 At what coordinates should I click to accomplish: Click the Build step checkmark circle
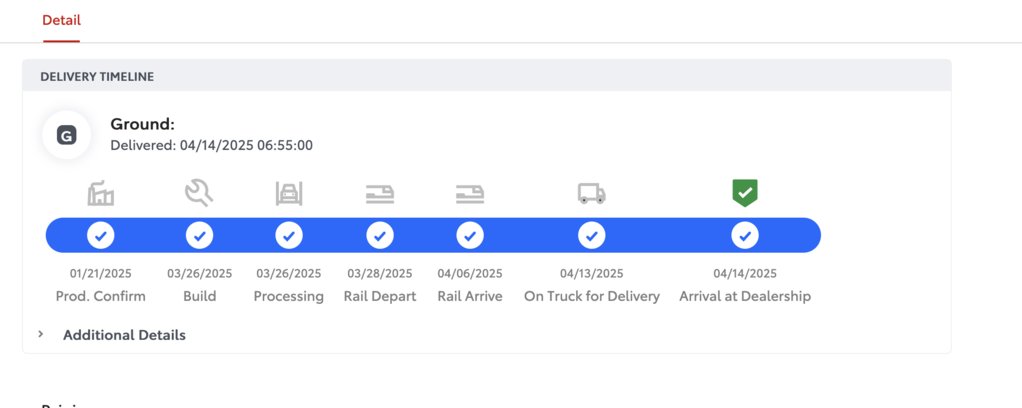tap(199, 235)
